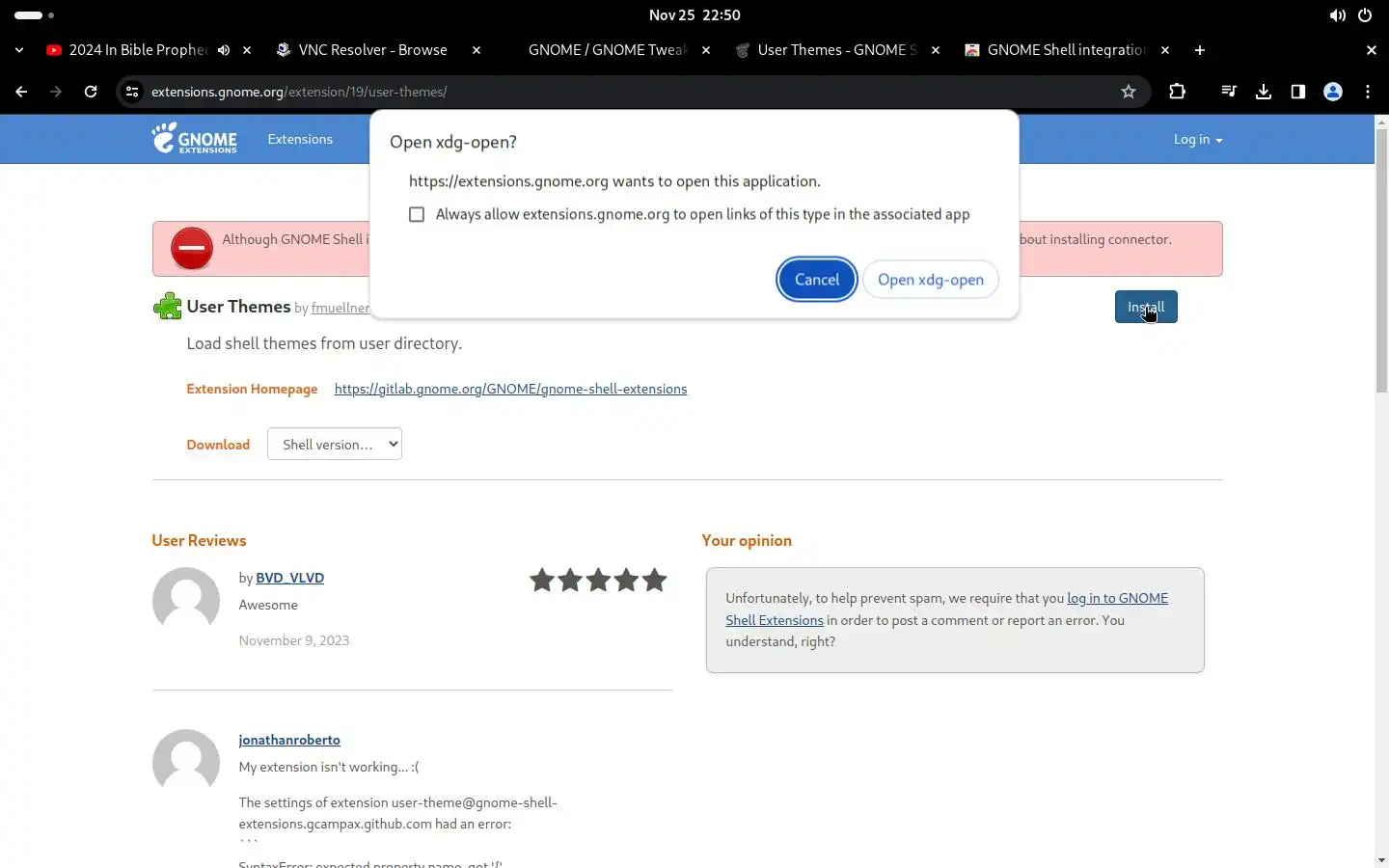Image resolution: width=1389 pixels, height=868 pixels.
Task: Toggle the browser side panel icon
Action: point(1298,92)
